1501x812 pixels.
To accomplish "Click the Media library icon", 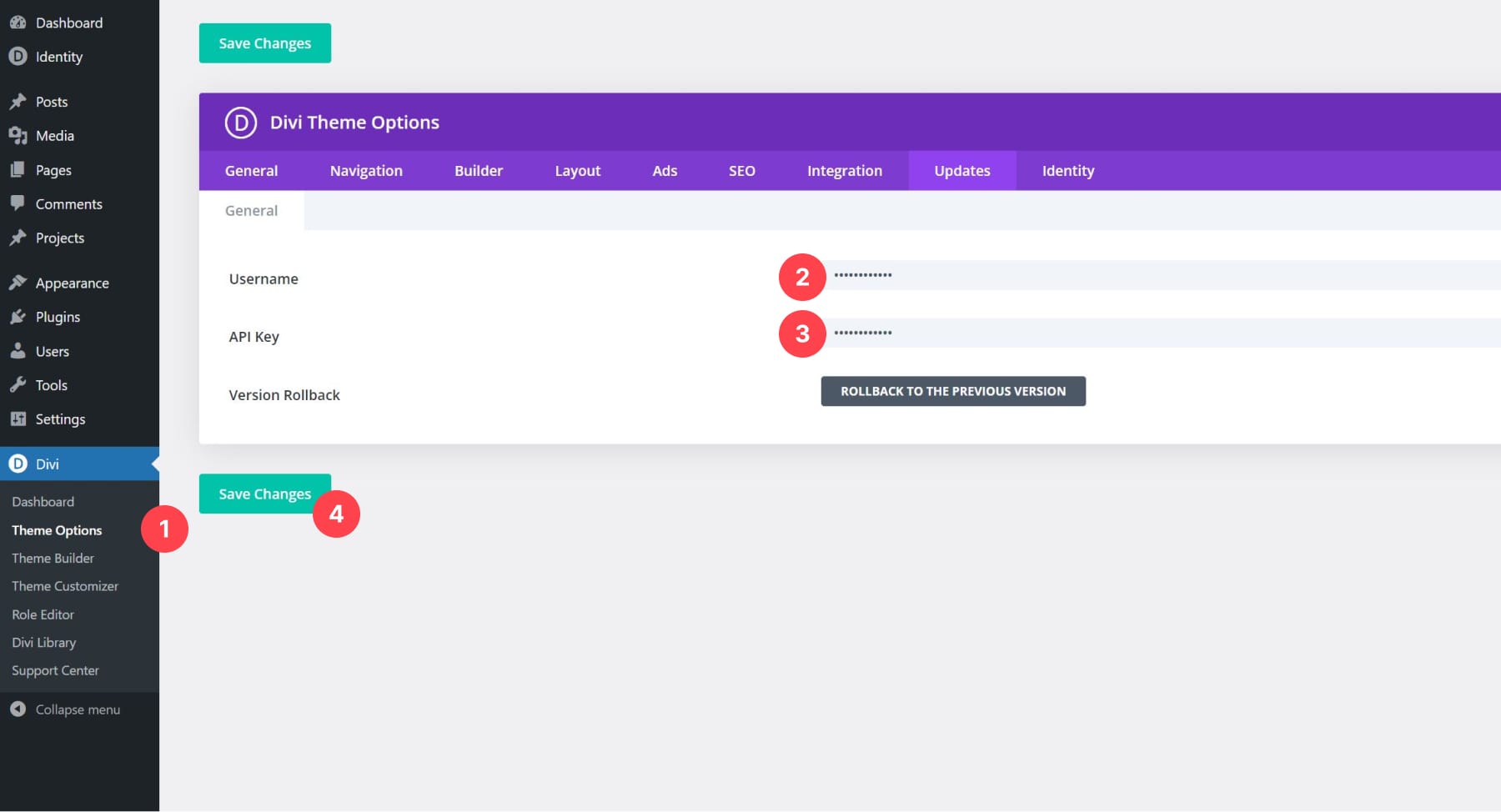I will [18, 136].
